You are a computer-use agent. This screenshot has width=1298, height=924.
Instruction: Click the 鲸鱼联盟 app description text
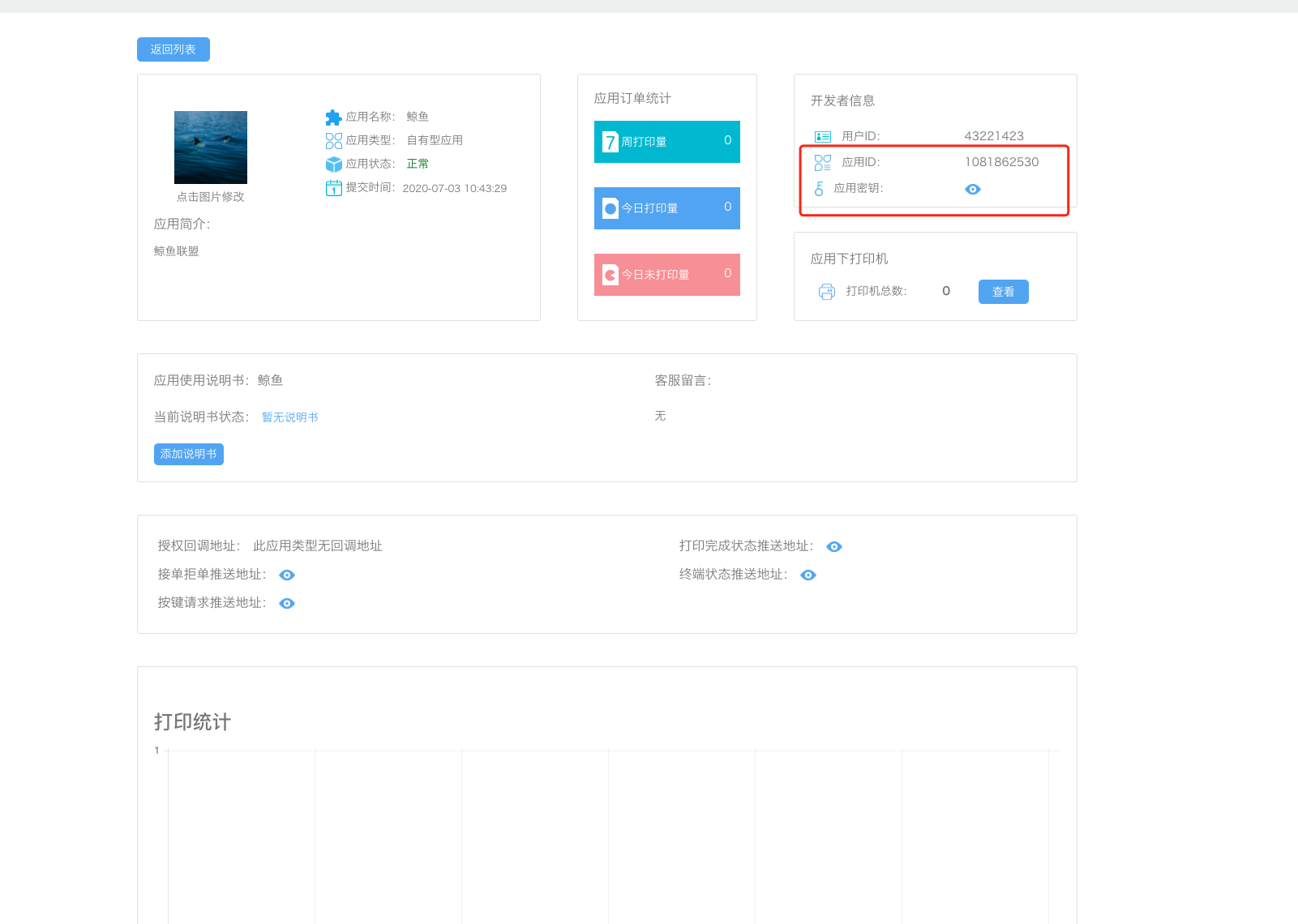click(x=177, y=251)
